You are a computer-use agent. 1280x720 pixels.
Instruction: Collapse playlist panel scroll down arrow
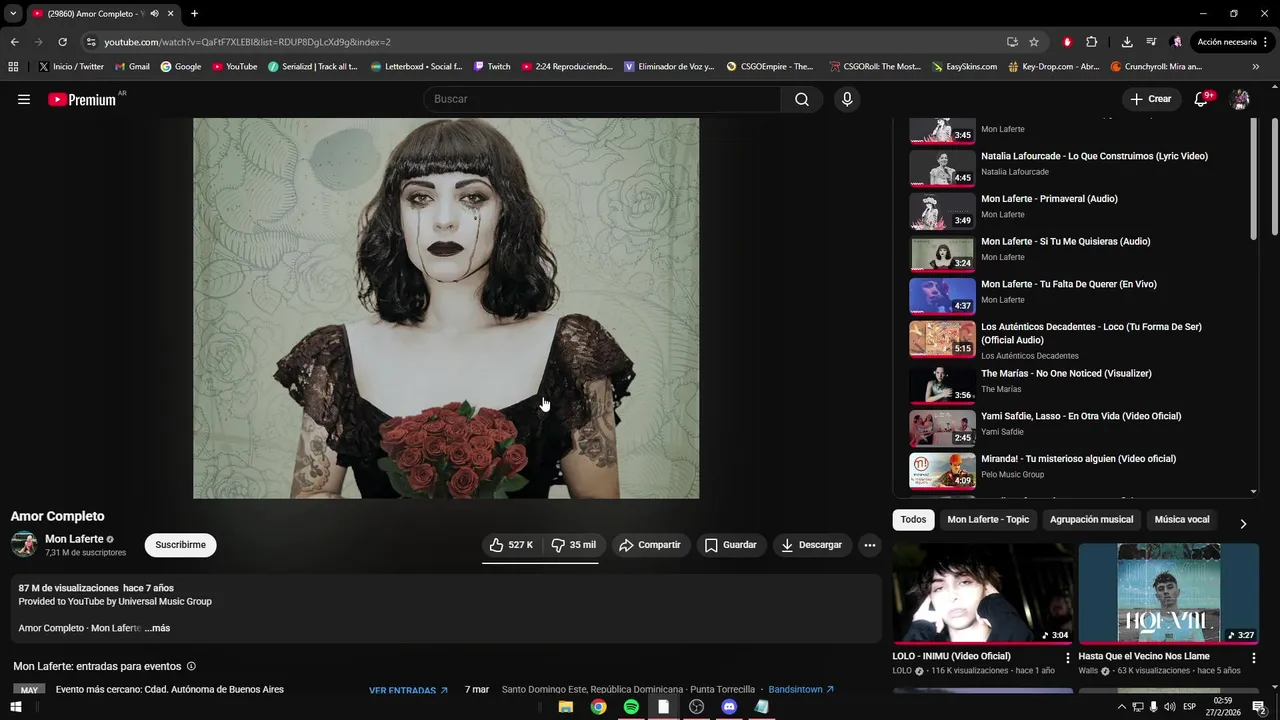(x=1254, y=491)
